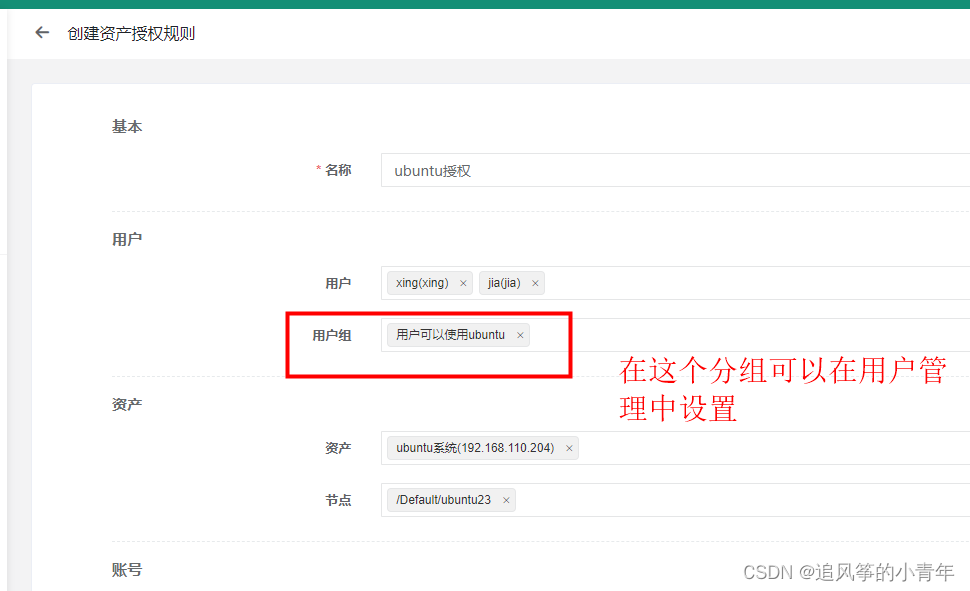The height and width of the screenshot is (591, 970).
Task: Click the 节点 field label
Action: 338,500
